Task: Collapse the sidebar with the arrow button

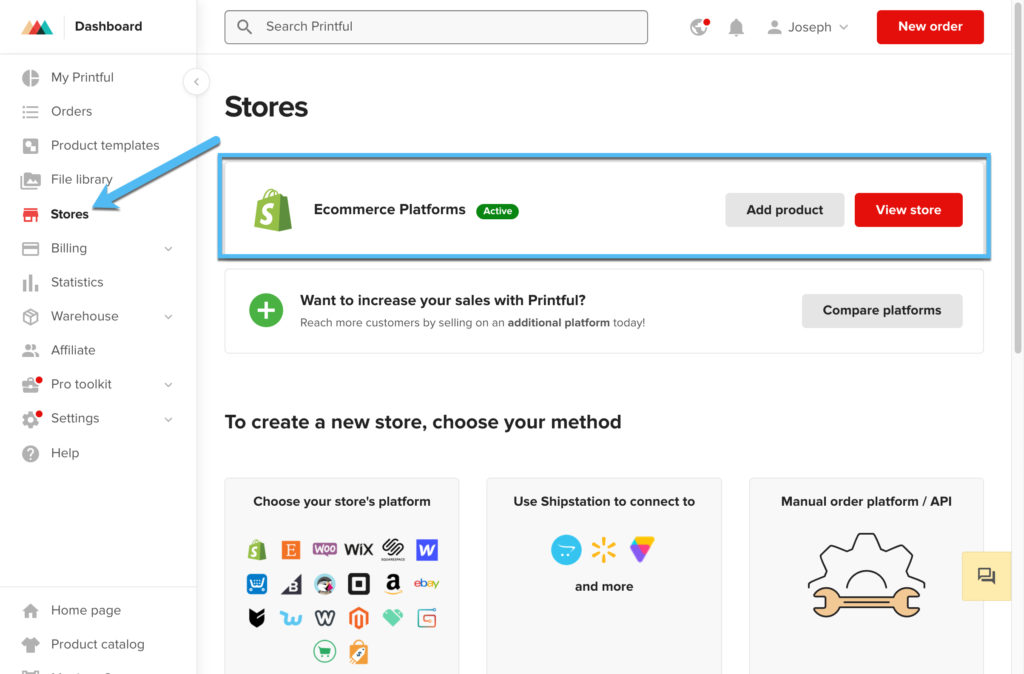Action: click(197, 82)
